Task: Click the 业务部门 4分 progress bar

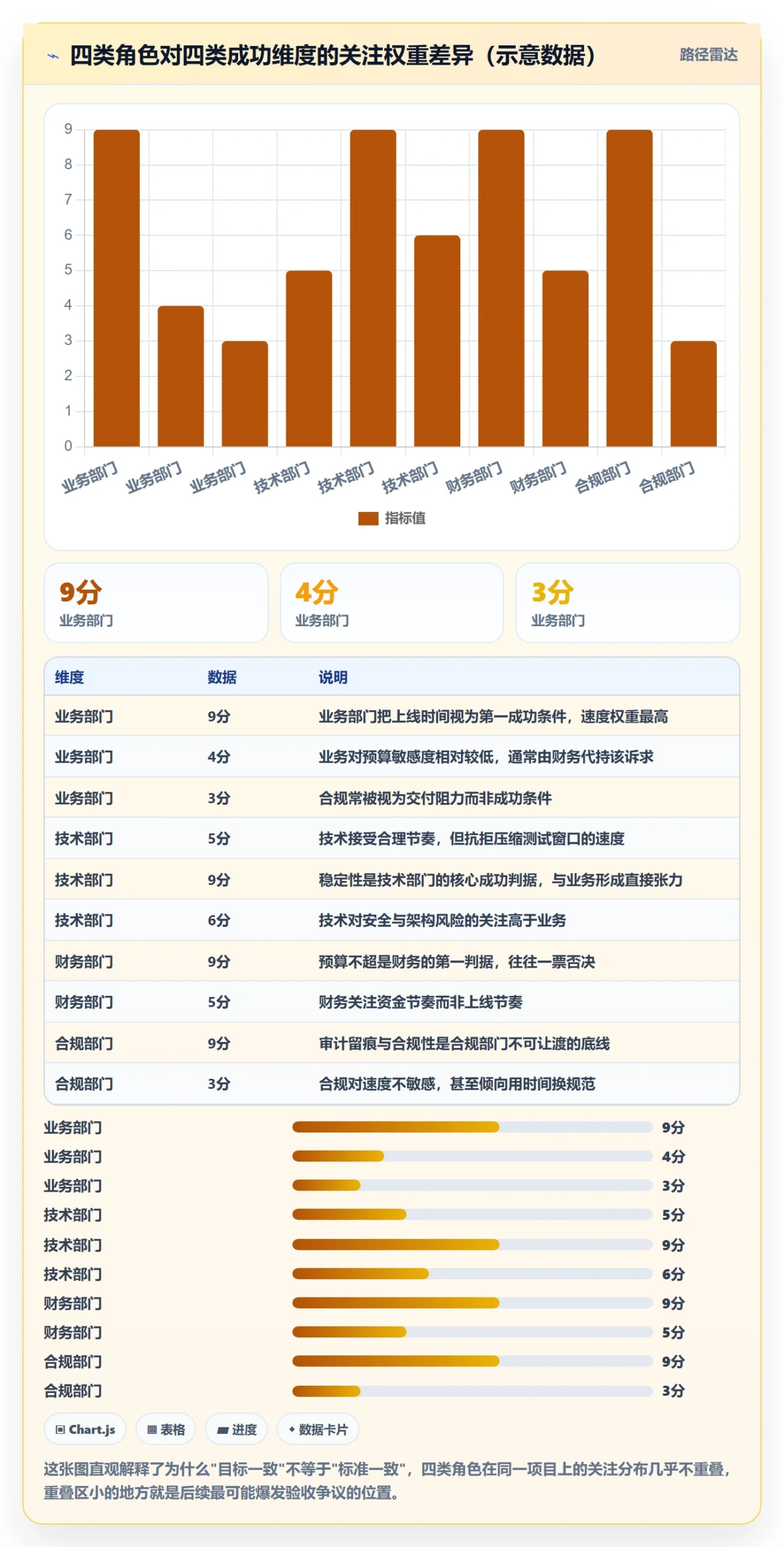Action: coord(472,1156)
